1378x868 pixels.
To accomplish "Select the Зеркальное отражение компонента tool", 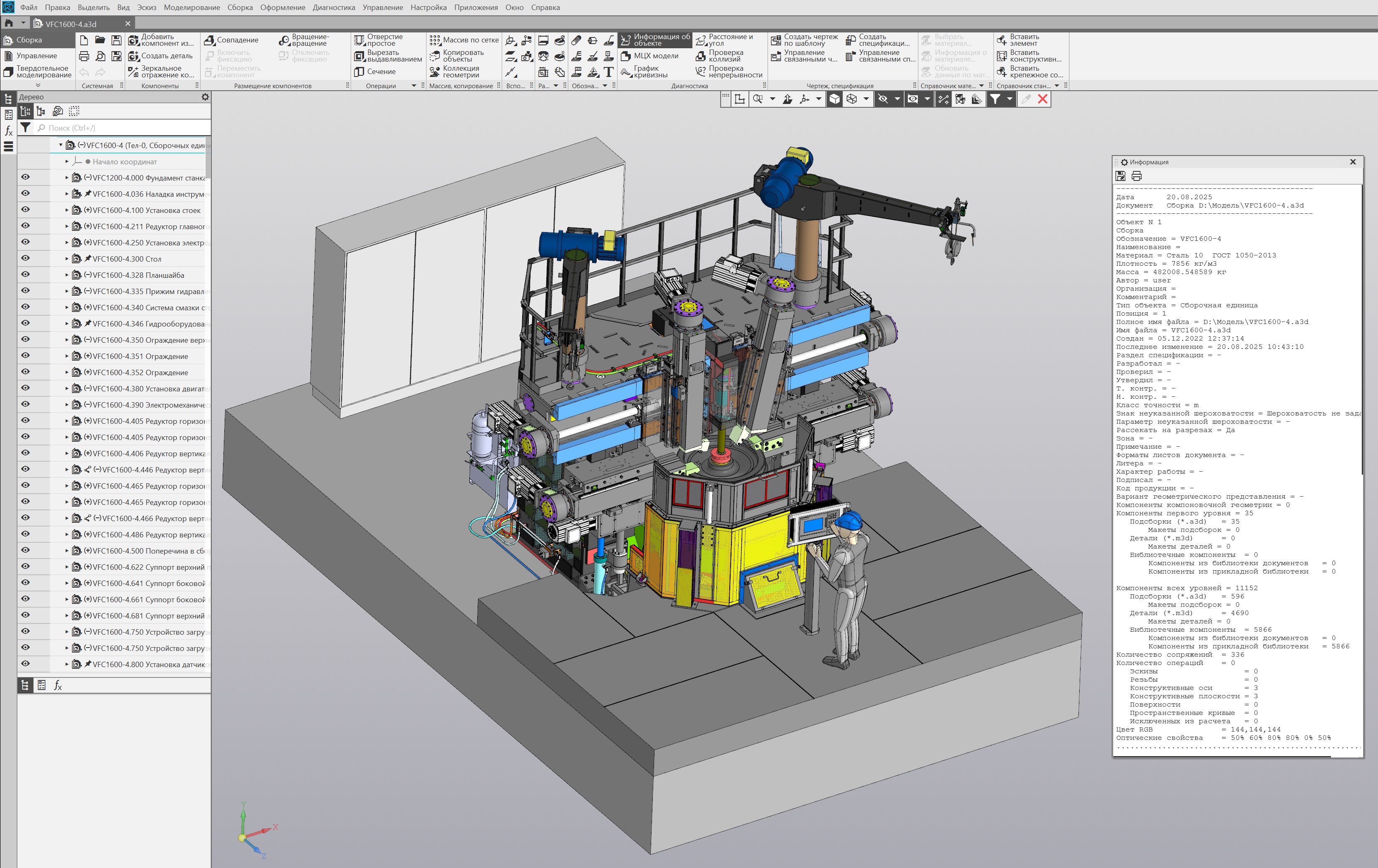I will pos(133,72).
